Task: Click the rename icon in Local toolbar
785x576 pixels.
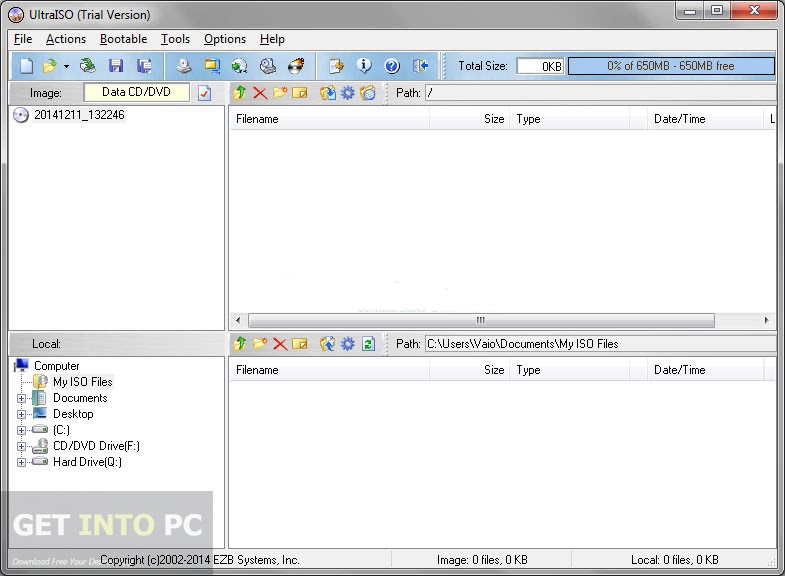Action: [x=300, y=344]
